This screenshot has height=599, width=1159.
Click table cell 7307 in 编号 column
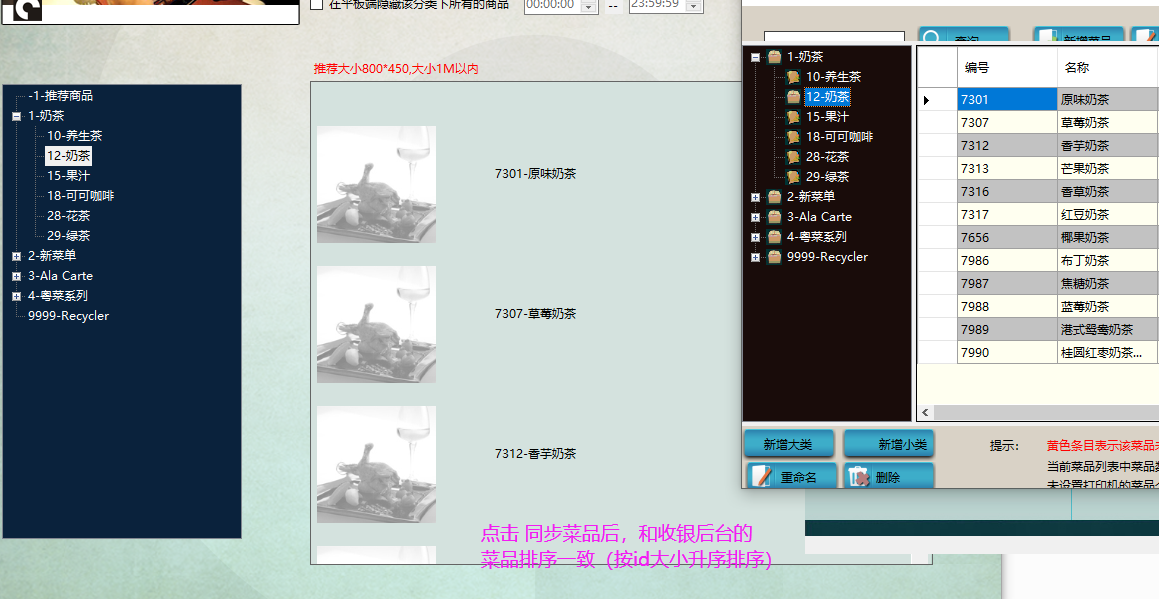[1007, 123]
